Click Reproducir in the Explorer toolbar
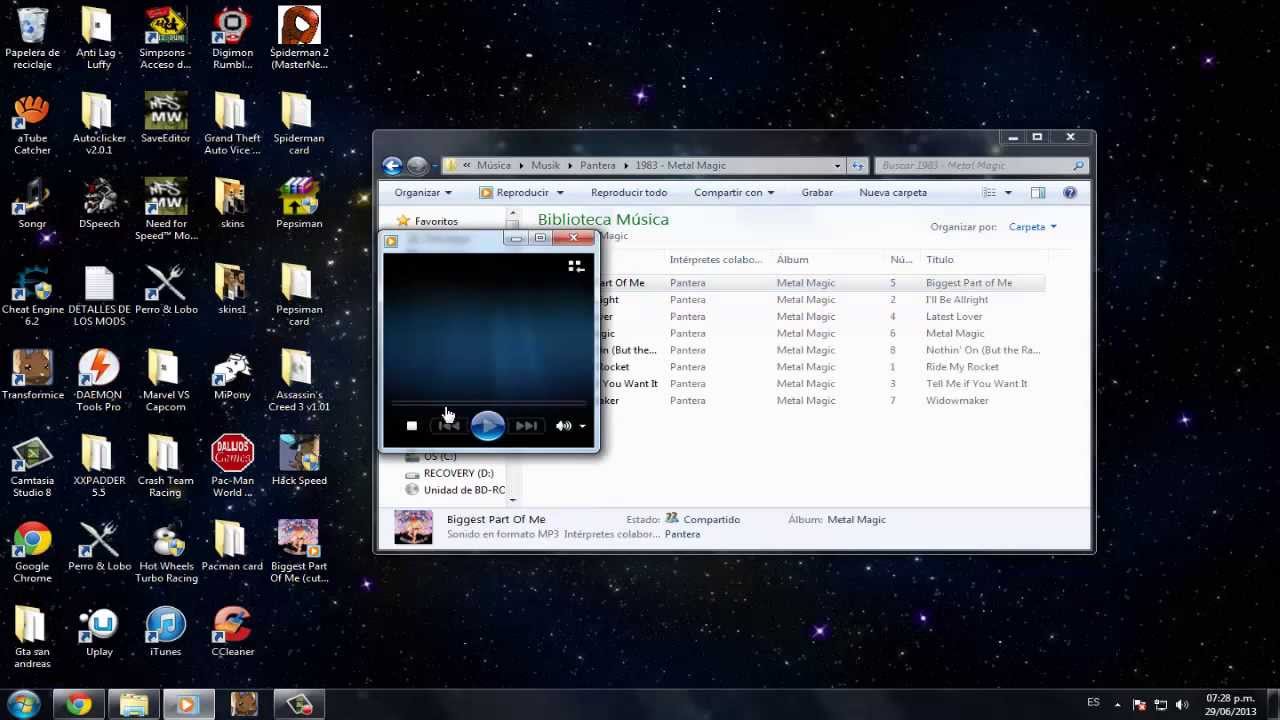Image resolution: width=1280 pixels, height=720 pixels. click(515, 193)
